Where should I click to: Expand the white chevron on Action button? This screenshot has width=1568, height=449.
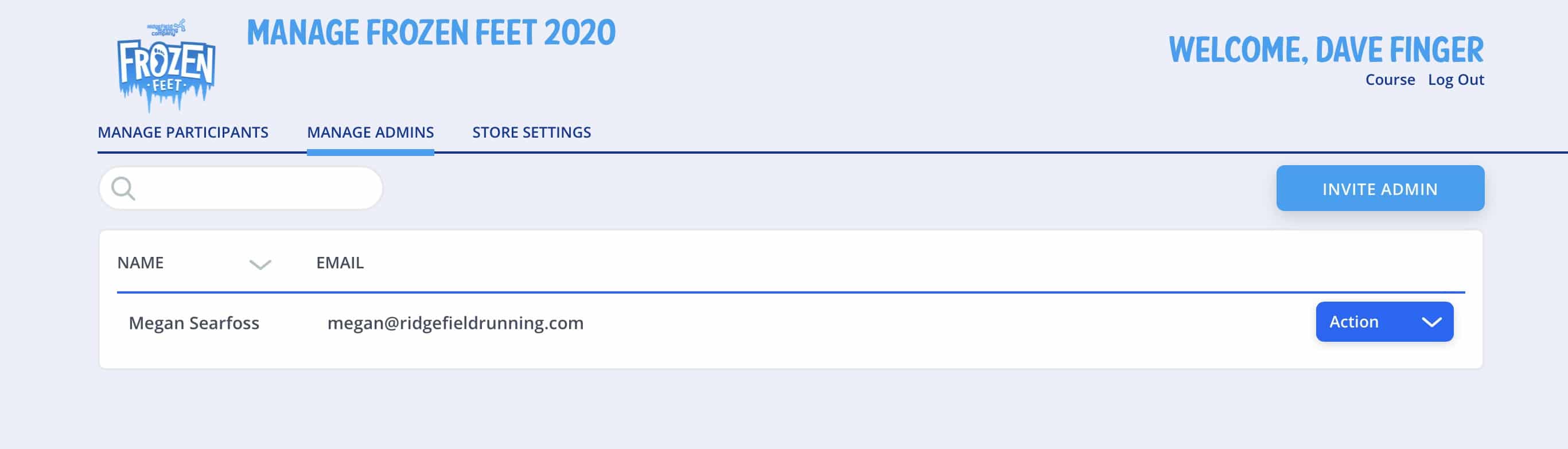[x=1431, y=322]
